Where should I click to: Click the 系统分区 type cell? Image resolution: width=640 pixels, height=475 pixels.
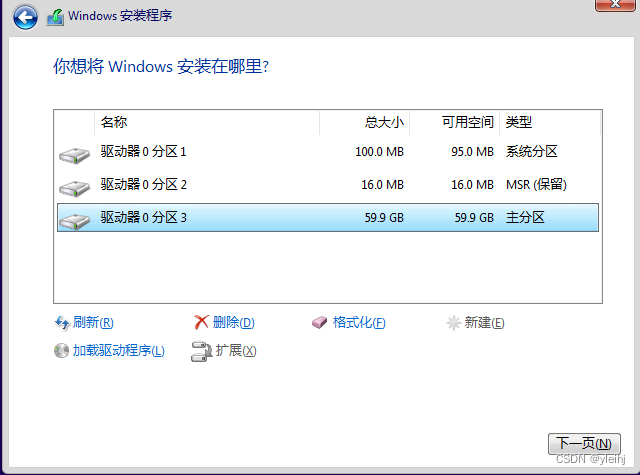coord(531,152)
